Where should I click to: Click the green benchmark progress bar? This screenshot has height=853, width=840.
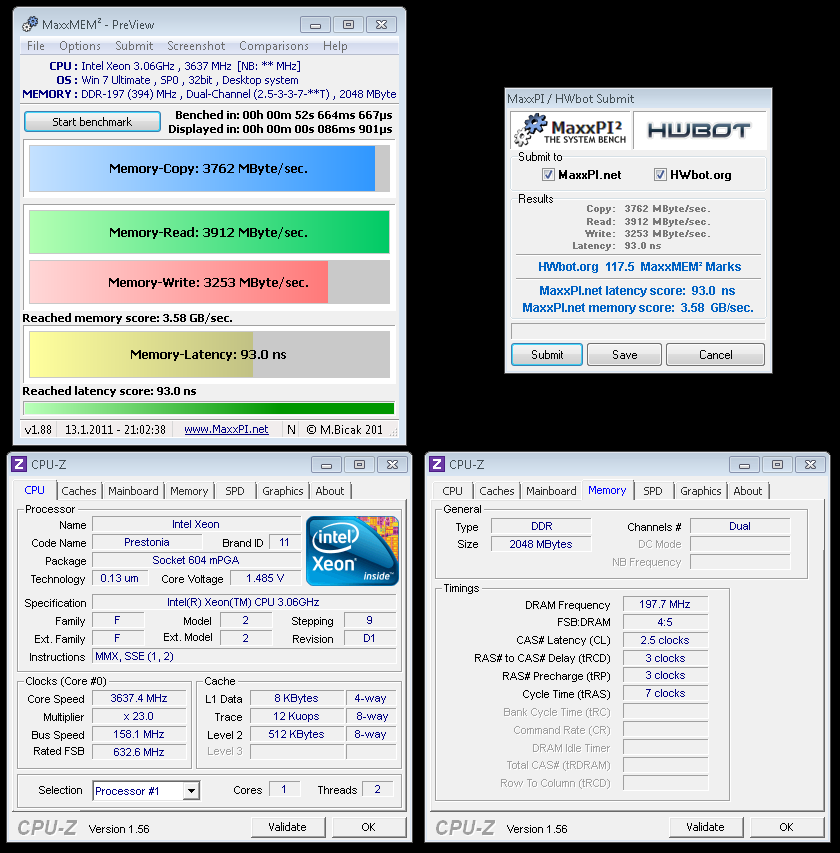209,408
